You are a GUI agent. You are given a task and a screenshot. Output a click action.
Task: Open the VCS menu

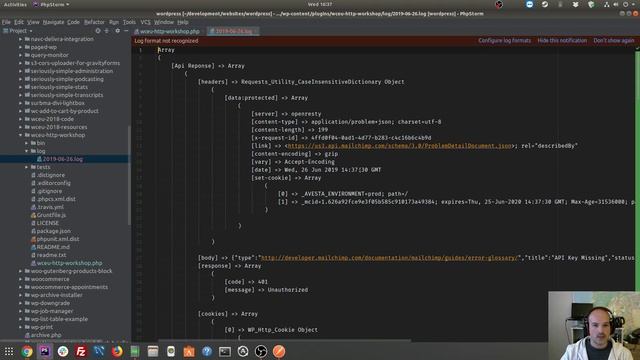pos(145,22)
